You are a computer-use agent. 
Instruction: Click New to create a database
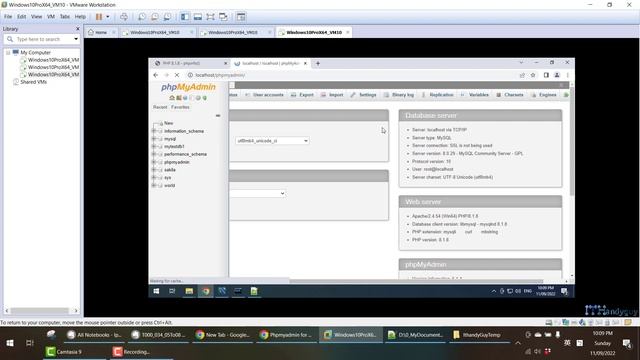point(169,123)
